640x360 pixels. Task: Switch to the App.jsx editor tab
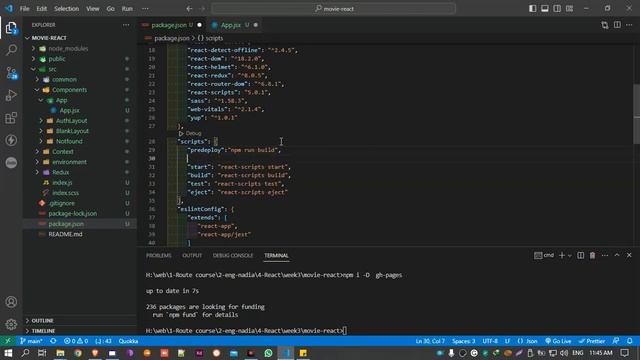pos(231,25)
